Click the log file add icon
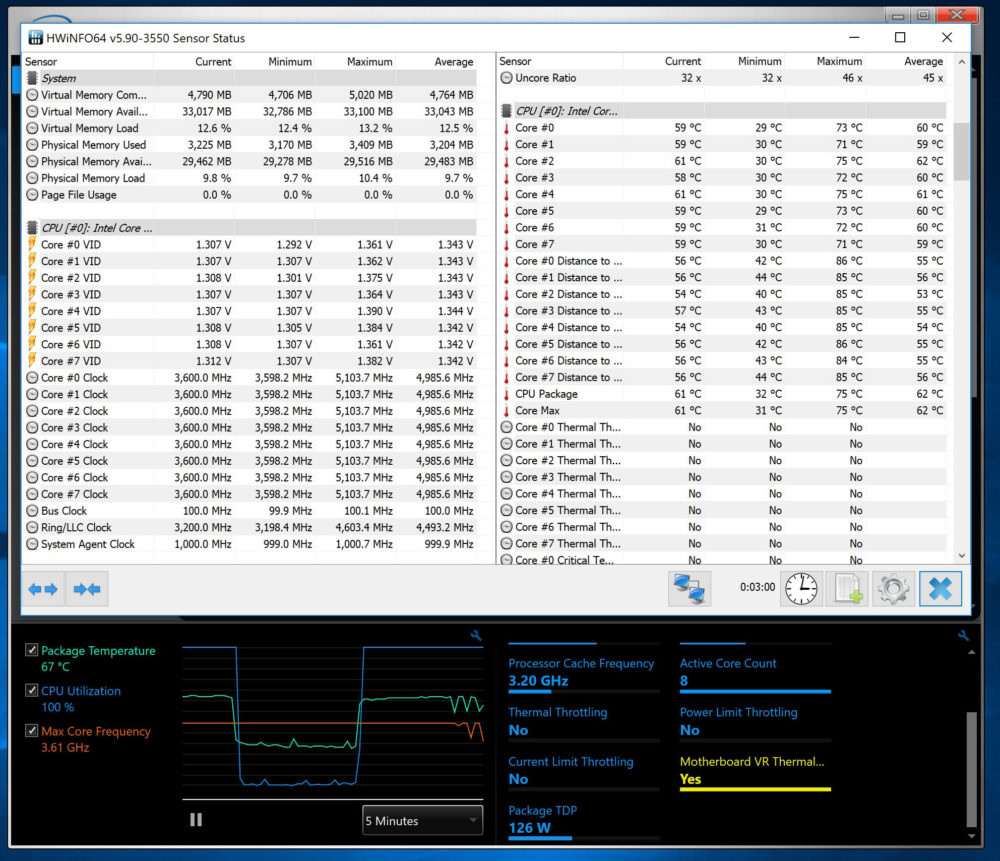1000x861 pixels. [x=848, y=588]
